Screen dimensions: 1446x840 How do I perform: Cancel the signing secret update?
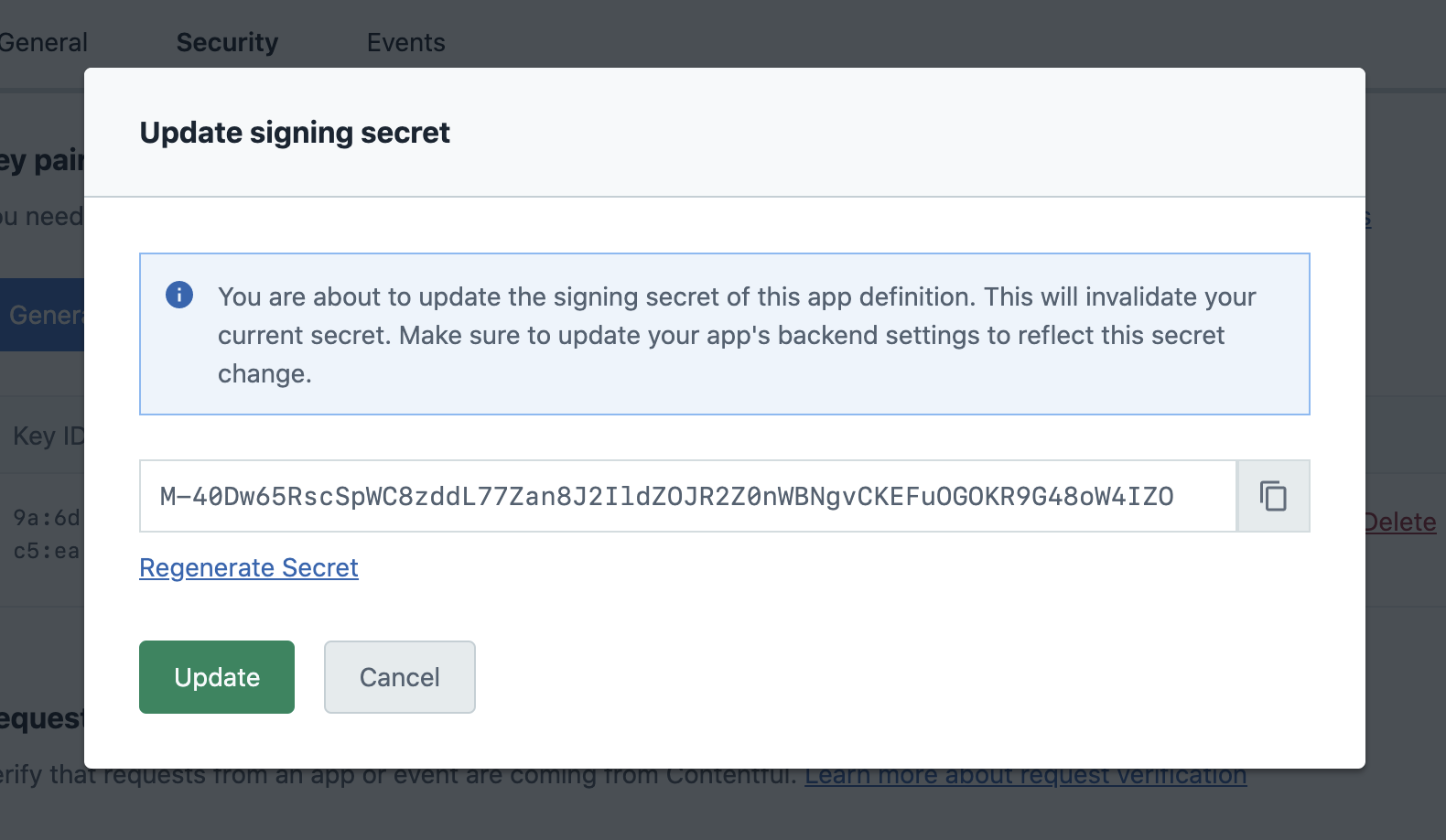399,677
